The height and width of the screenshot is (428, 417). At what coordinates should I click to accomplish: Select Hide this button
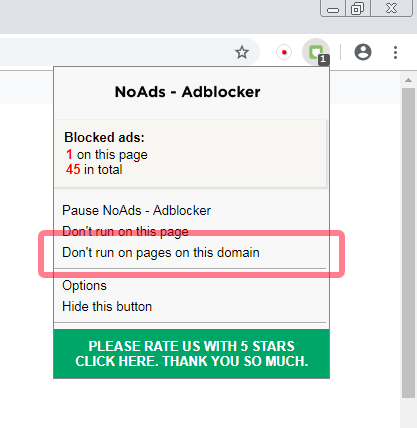click(x=107, y=306)
